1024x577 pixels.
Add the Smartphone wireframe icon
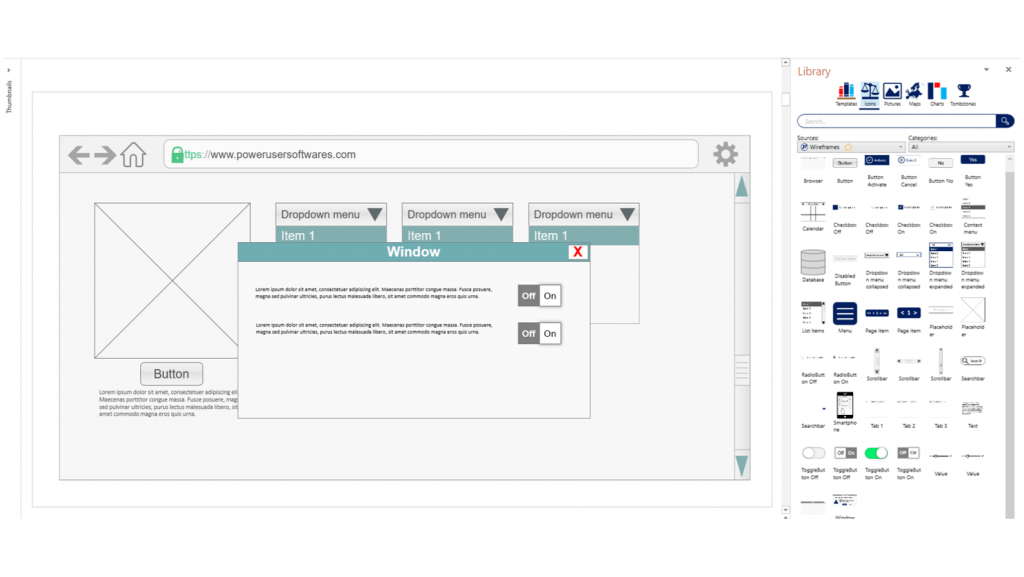(845, 407)
